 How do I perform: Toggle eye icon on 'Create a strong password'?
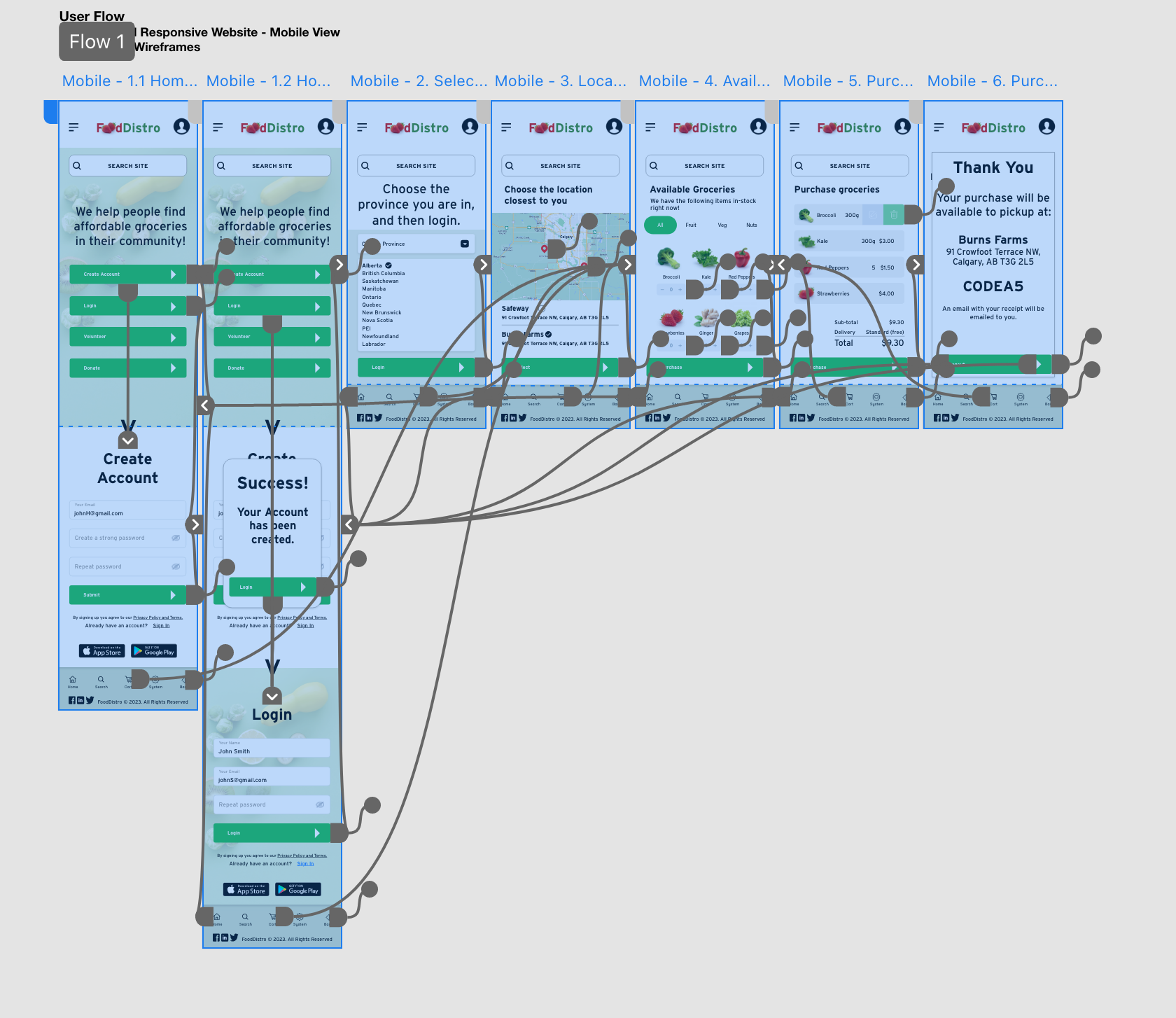(176, 538)
